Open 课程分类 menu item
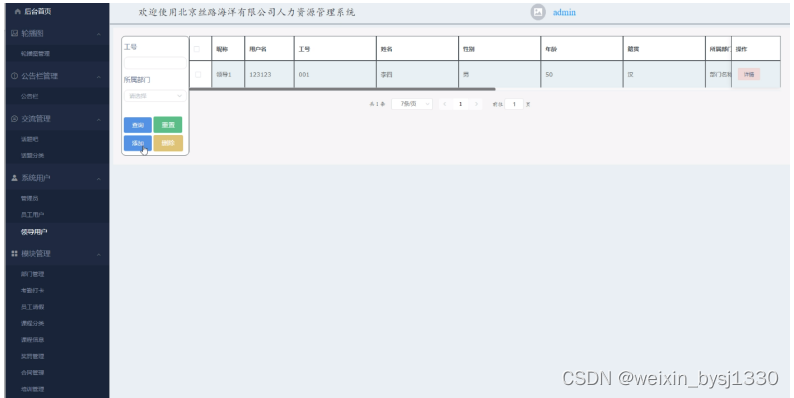 pyautogui.click(x=32, y=323)
